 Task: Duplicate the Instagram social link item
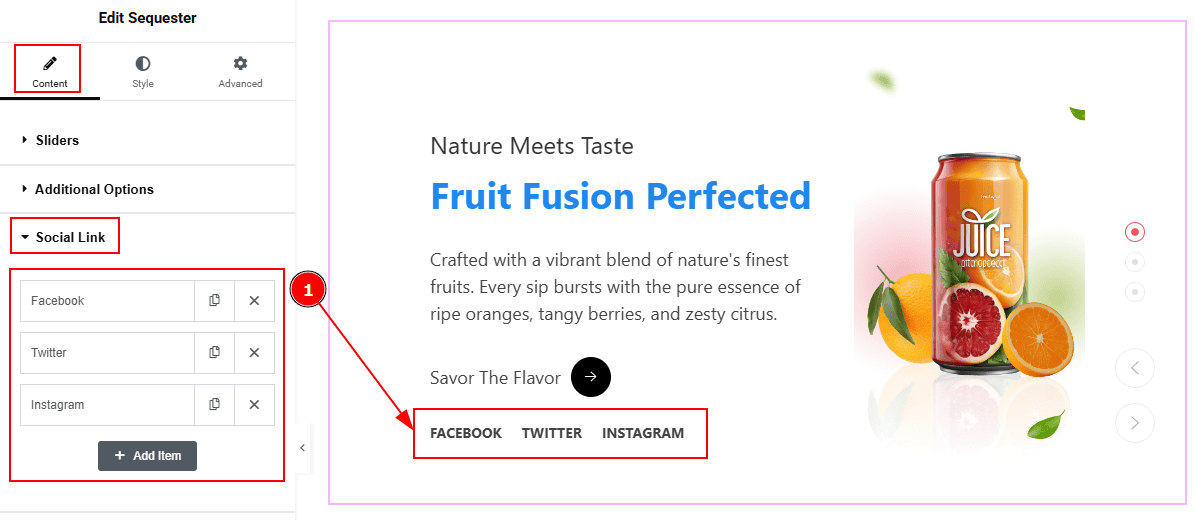pyautogui.click(x=214, y=404)
